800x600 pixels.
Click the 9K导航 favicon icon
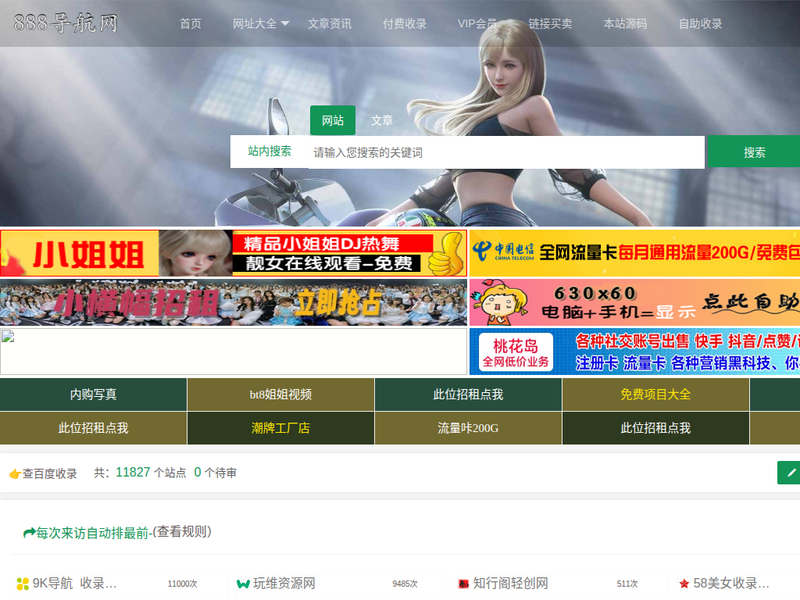coord(22,583)
